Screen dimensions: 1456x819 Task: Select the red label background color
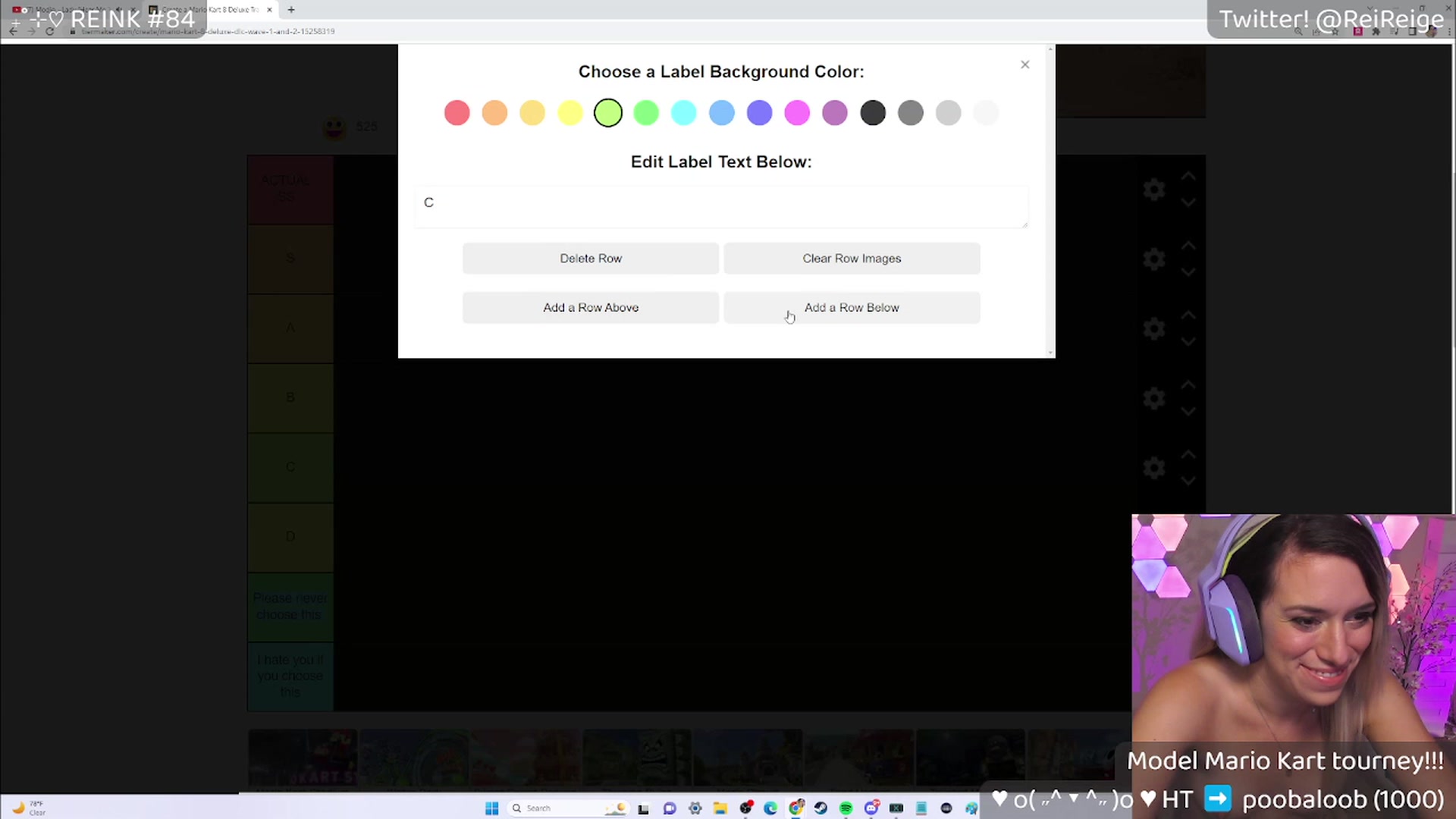tap(457, 113)
